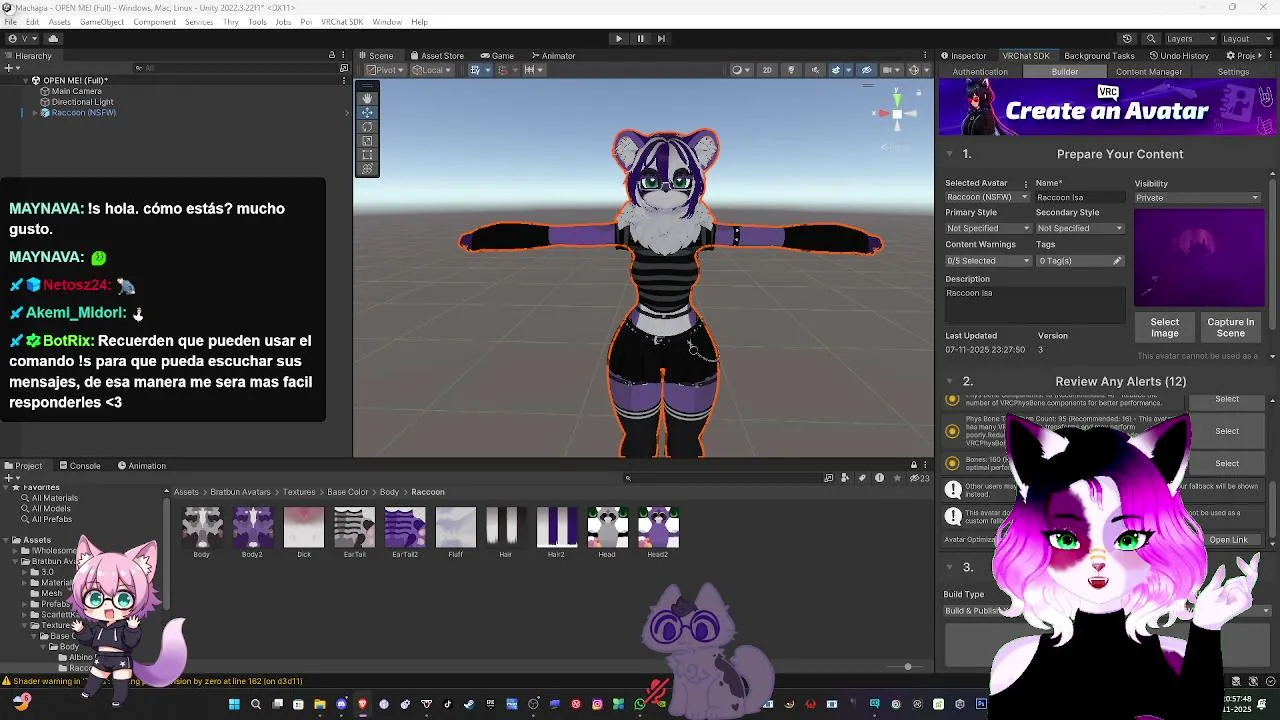Select the Rotate tool

pyautogui.click(x=367, y=126)
